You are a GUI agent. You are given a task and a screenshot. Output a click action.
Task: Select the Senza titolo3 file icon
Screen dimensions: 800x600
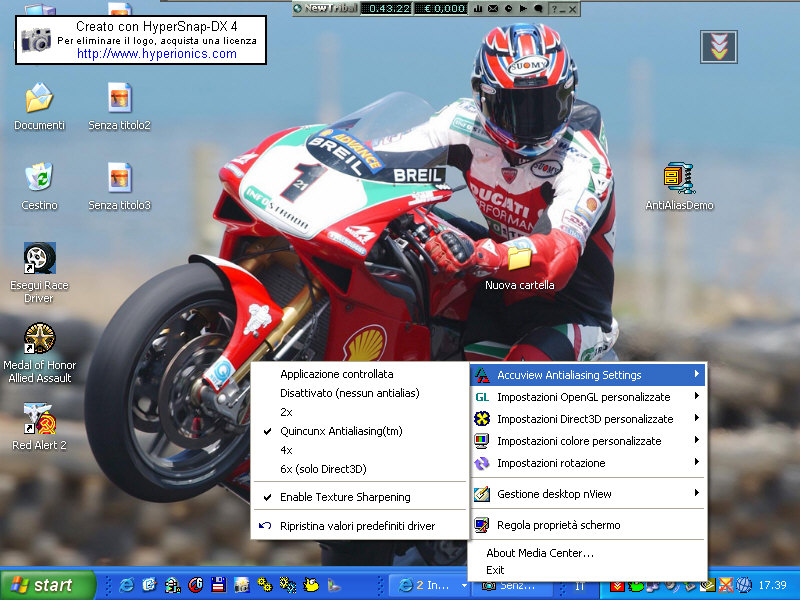120,177
